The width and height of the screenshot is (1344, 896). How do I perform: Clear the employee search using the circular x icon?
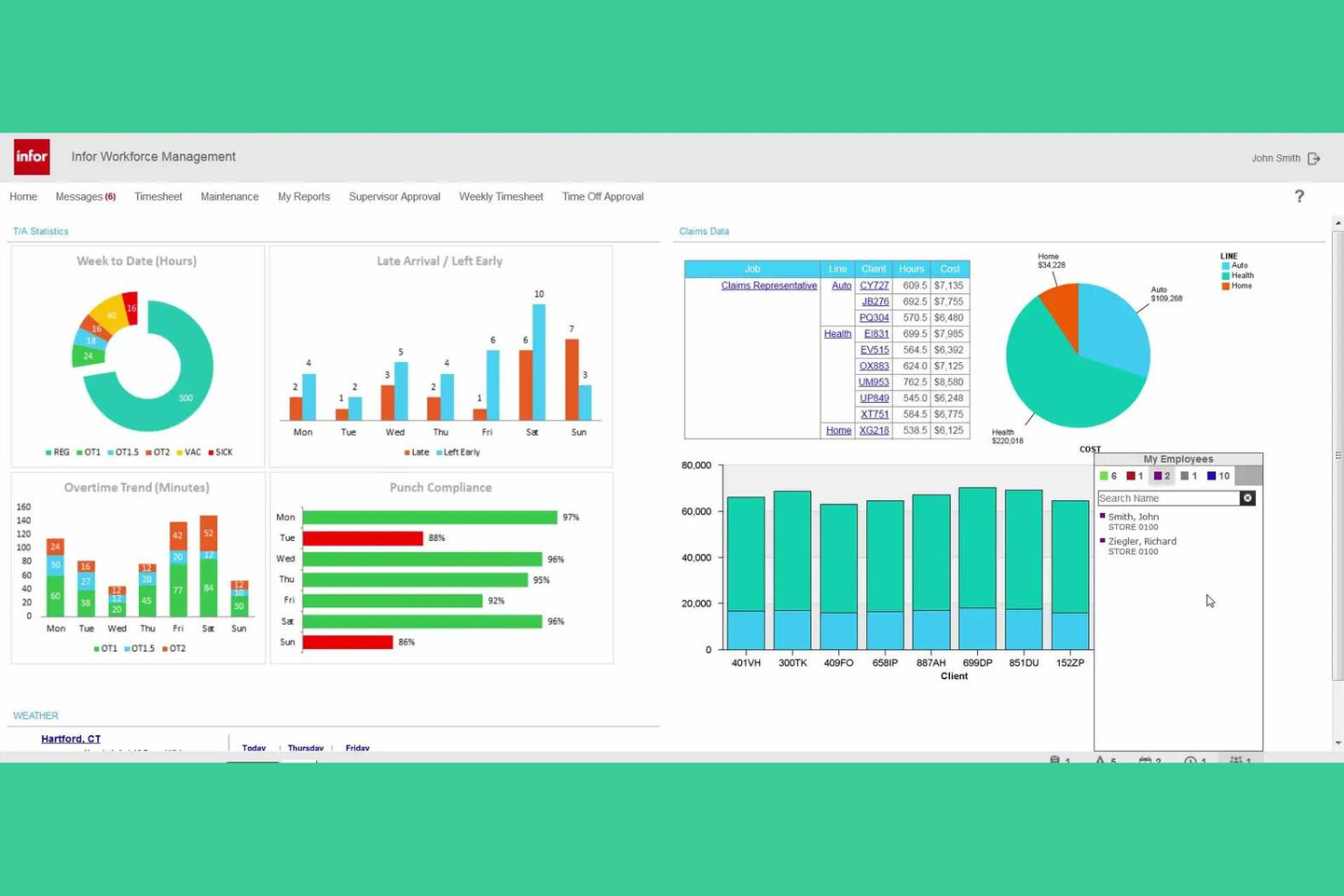point(1247,497)
